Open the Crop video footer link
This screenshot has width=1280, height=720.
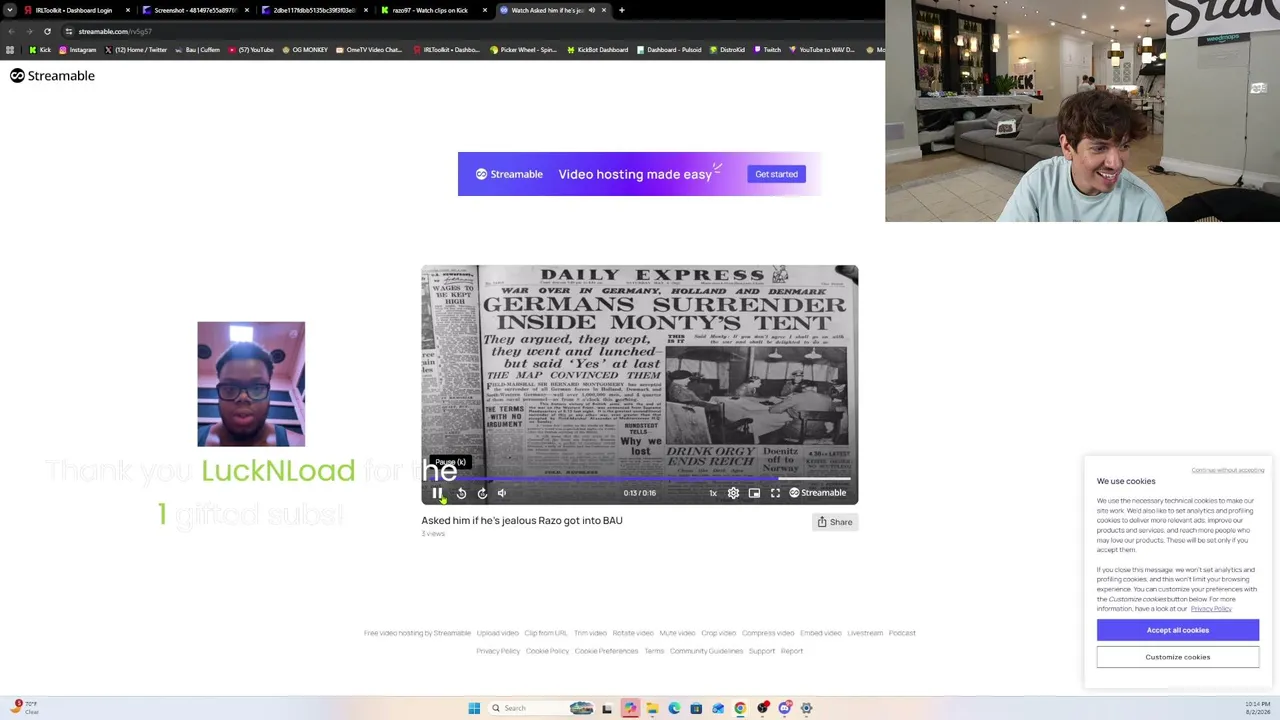(x=718, y=633)
